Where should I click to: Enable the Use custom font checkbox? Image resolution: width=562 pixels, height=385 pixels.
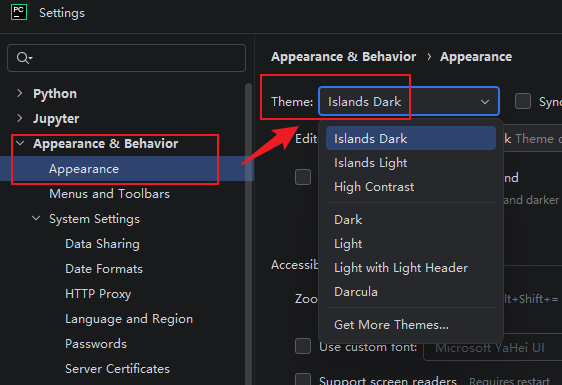click(x=303, y=346)
